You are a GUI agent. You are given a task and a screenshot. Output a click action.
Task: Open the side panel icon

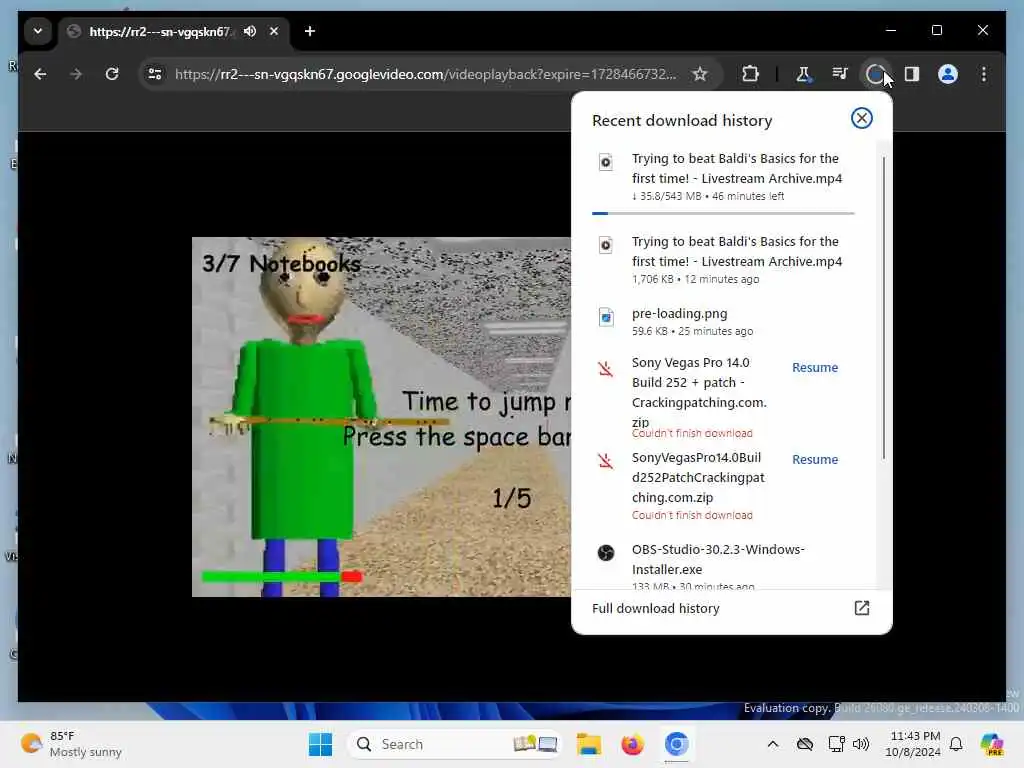tap(912, 74)
